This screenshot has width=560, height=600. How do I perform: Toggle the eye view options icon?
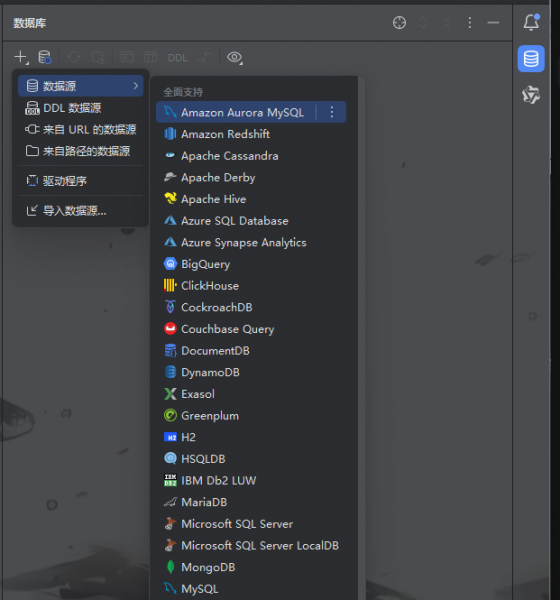click(235, 57)
